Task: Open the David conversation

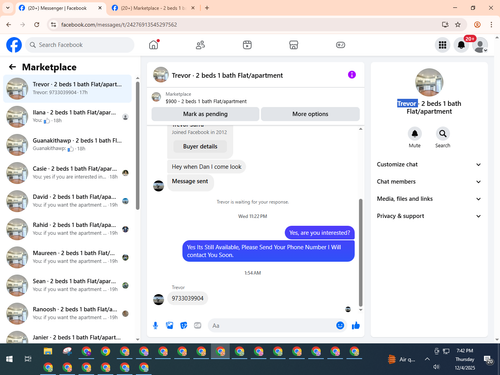Action: coord(68,201)
